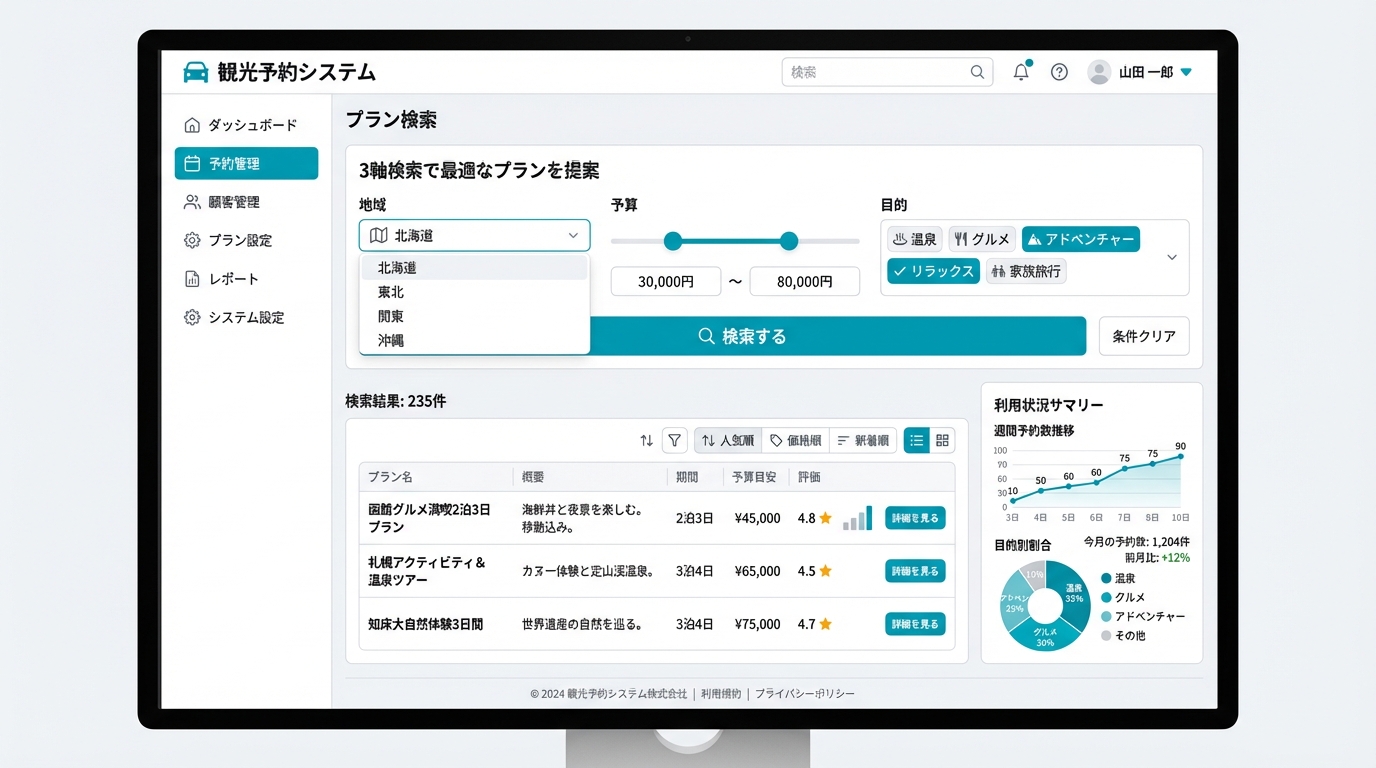Click the 30,000円 budget input field
Viewport: 1376px width, 768px height.
click(666, 281)
